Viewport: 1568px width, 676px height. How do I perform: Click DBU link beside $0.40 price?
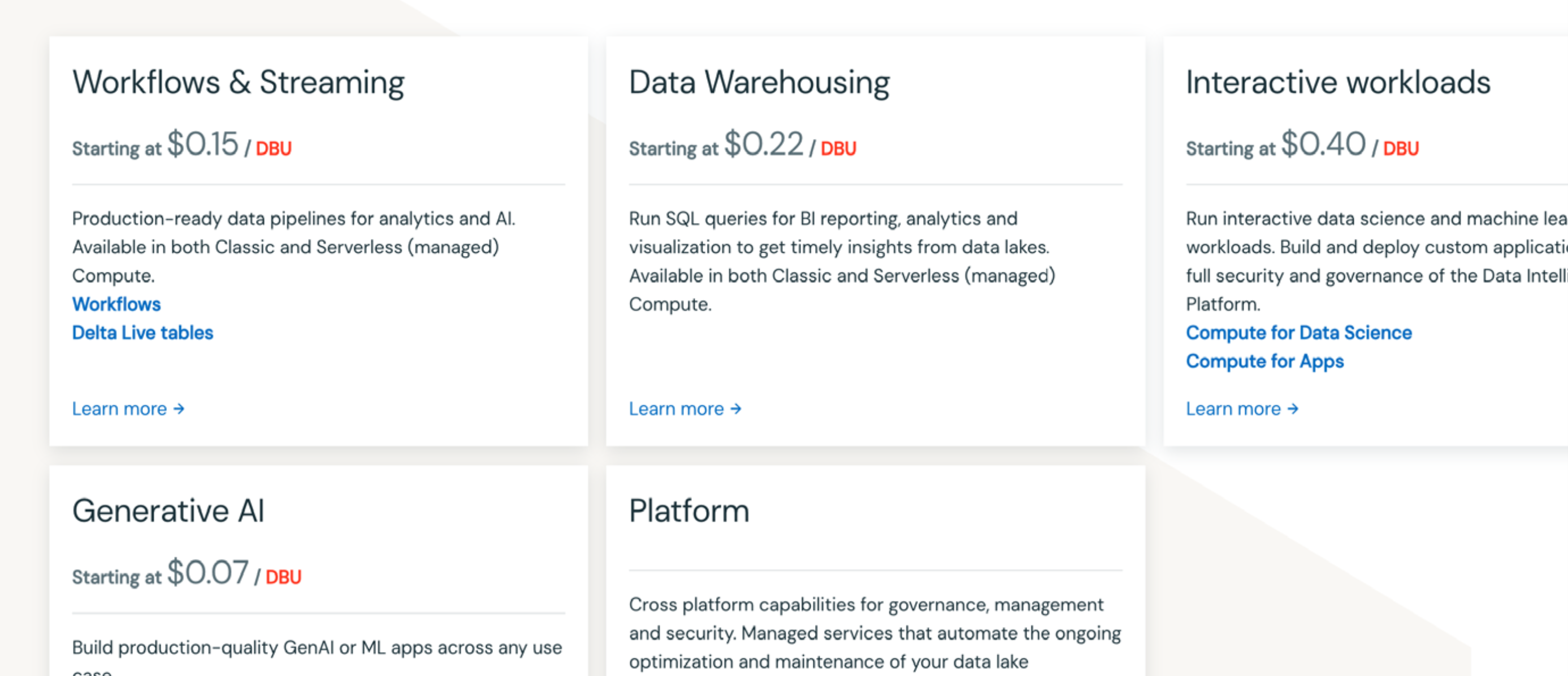[1401, 149]
